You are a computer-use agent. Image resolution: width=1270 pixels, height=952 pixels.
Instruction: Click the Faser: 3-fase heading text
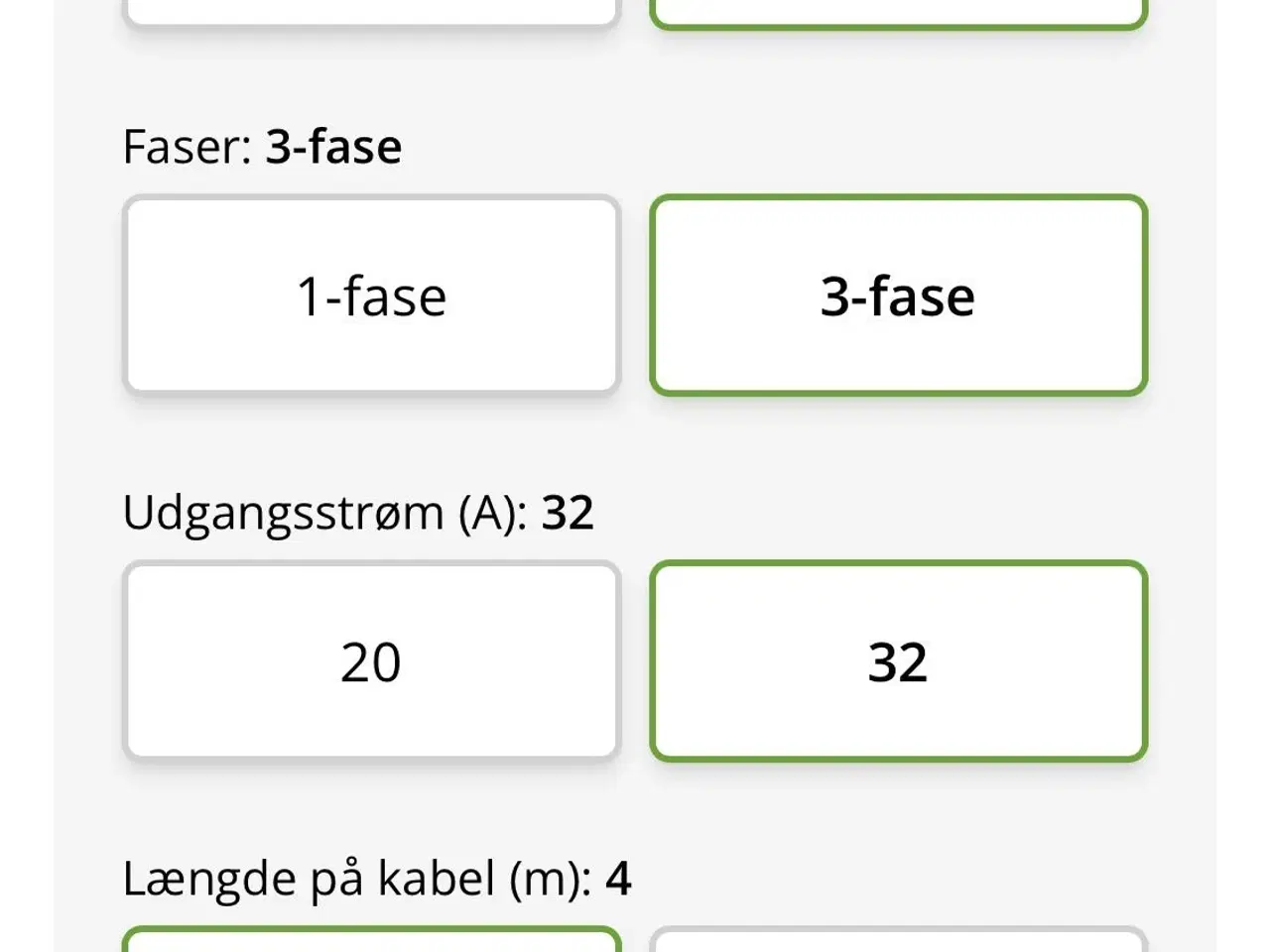pyautogui.click(x=262, y=146)
